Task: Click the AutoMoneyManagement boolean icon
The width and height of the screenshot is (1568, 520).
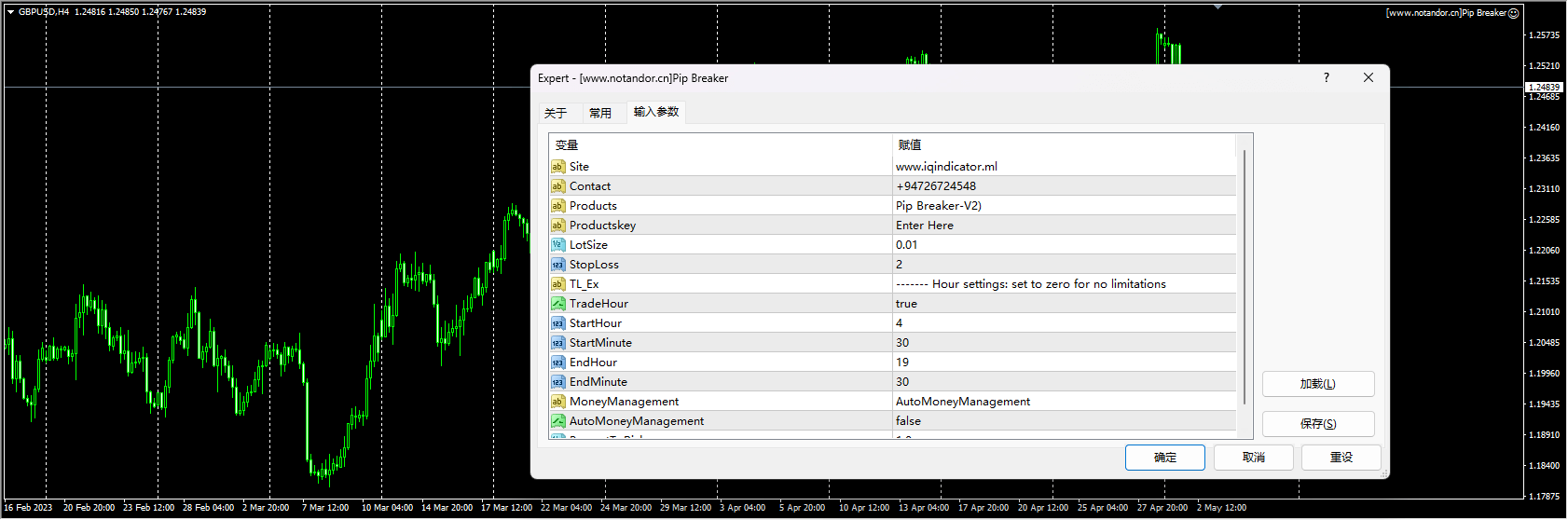Action: tap(557, 421)
